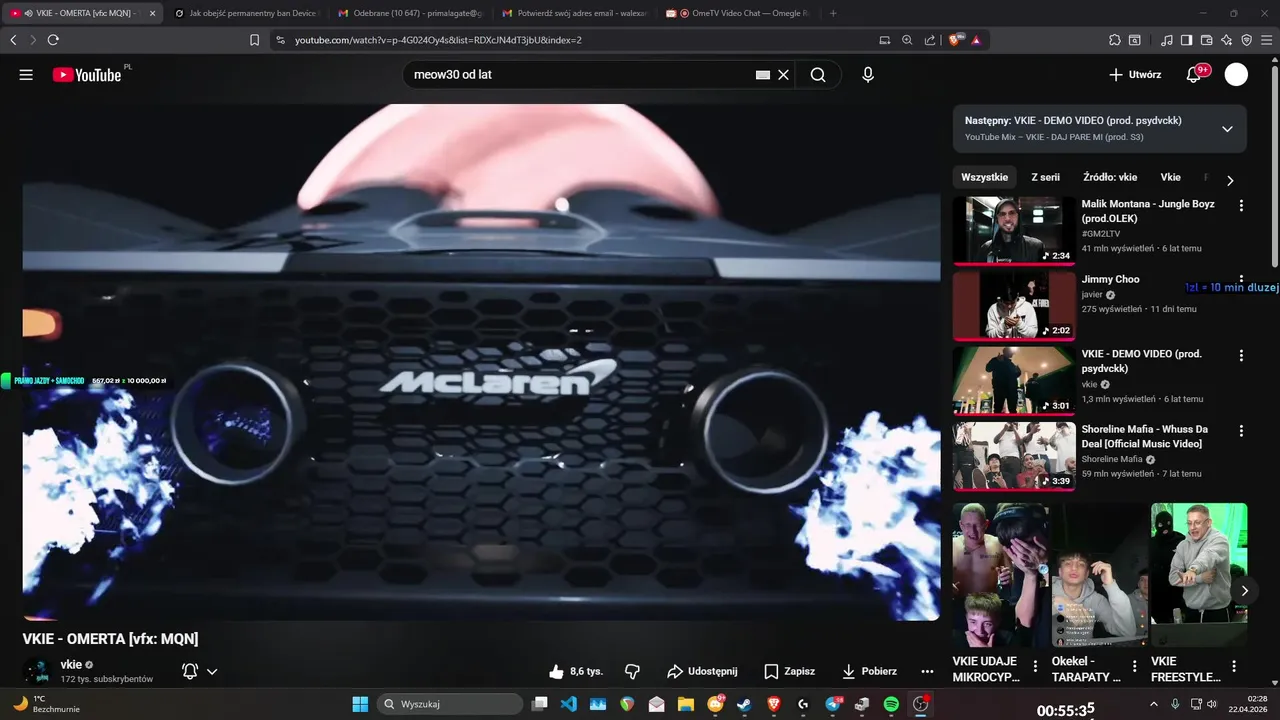
Task: Open options for VKIE DEMO VIDEO
Action: pos(1241,355)
